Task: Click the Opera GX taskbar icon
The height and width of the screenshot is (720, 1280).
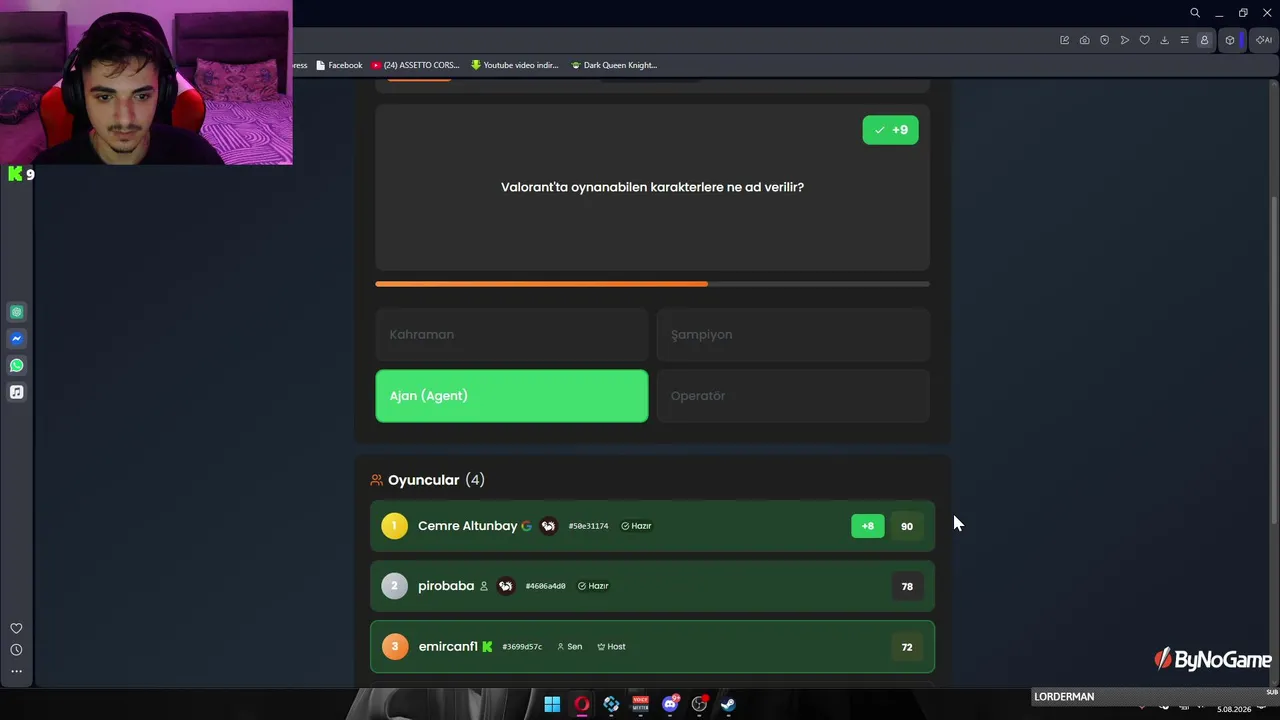Action: (581, 704)
